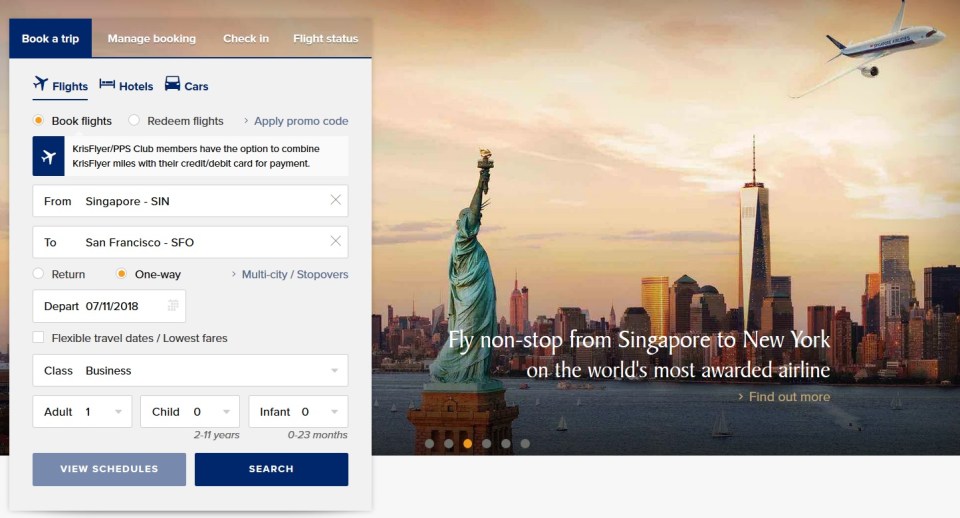Image resolution: width=960 pixels, height=518 pixels.
Task: Open Cars via the car icon
Action: point(173,84)
